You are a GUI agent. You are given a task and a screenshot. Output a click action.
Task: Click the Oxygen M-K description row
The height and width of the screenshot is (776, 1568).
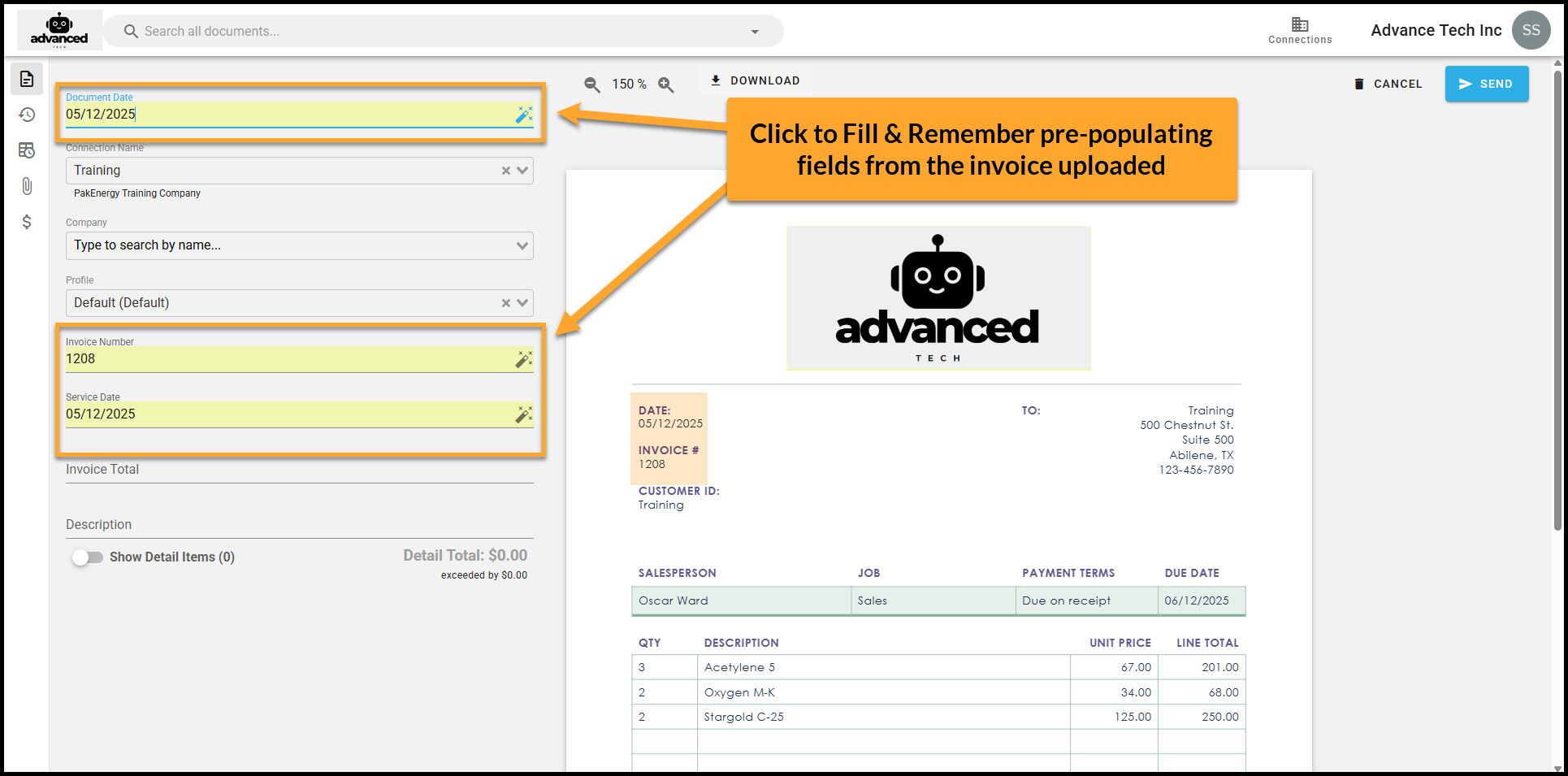pos(883,693)
